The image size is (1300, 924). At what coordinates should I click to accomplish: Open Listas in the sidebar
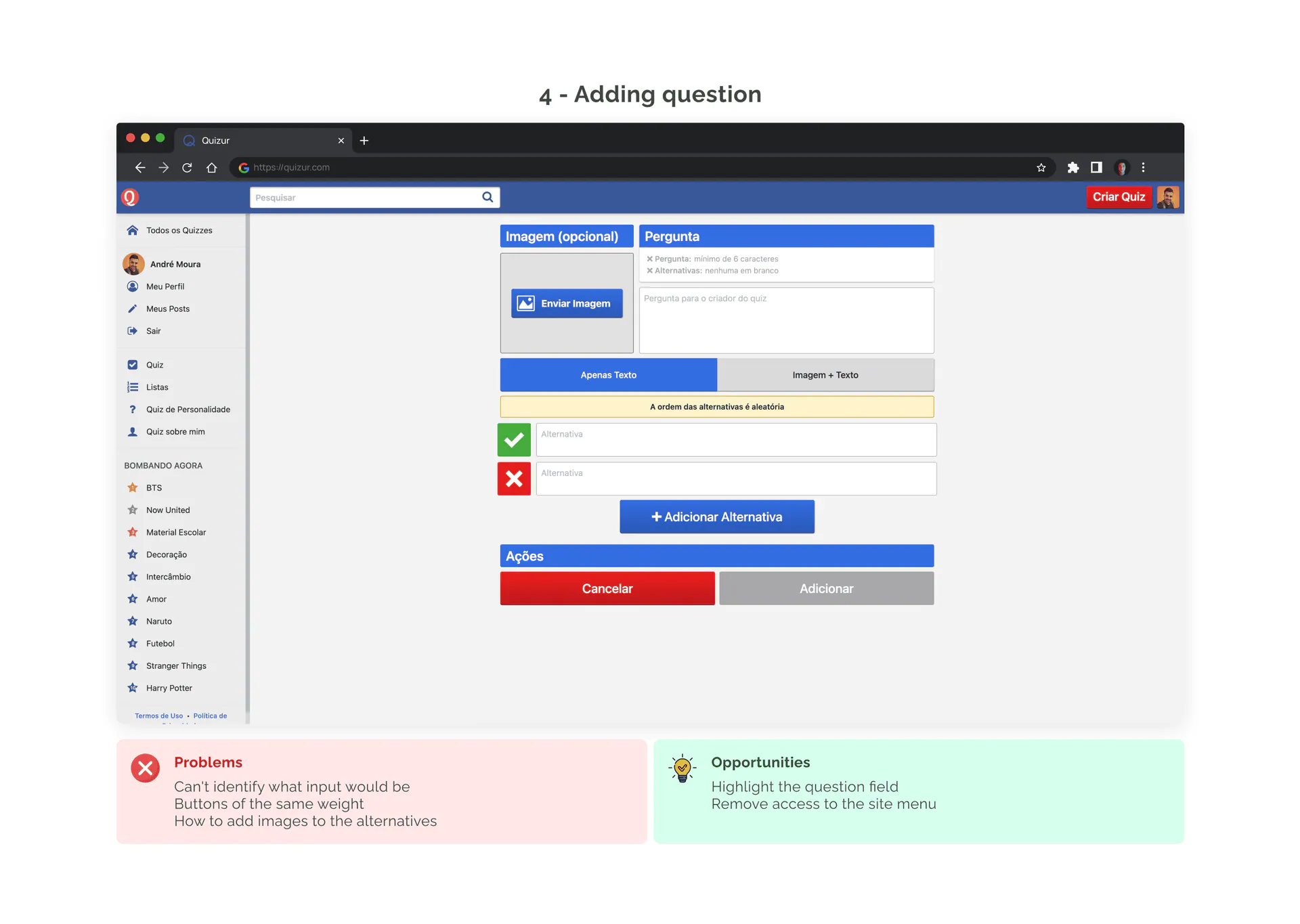coord(157,387)
